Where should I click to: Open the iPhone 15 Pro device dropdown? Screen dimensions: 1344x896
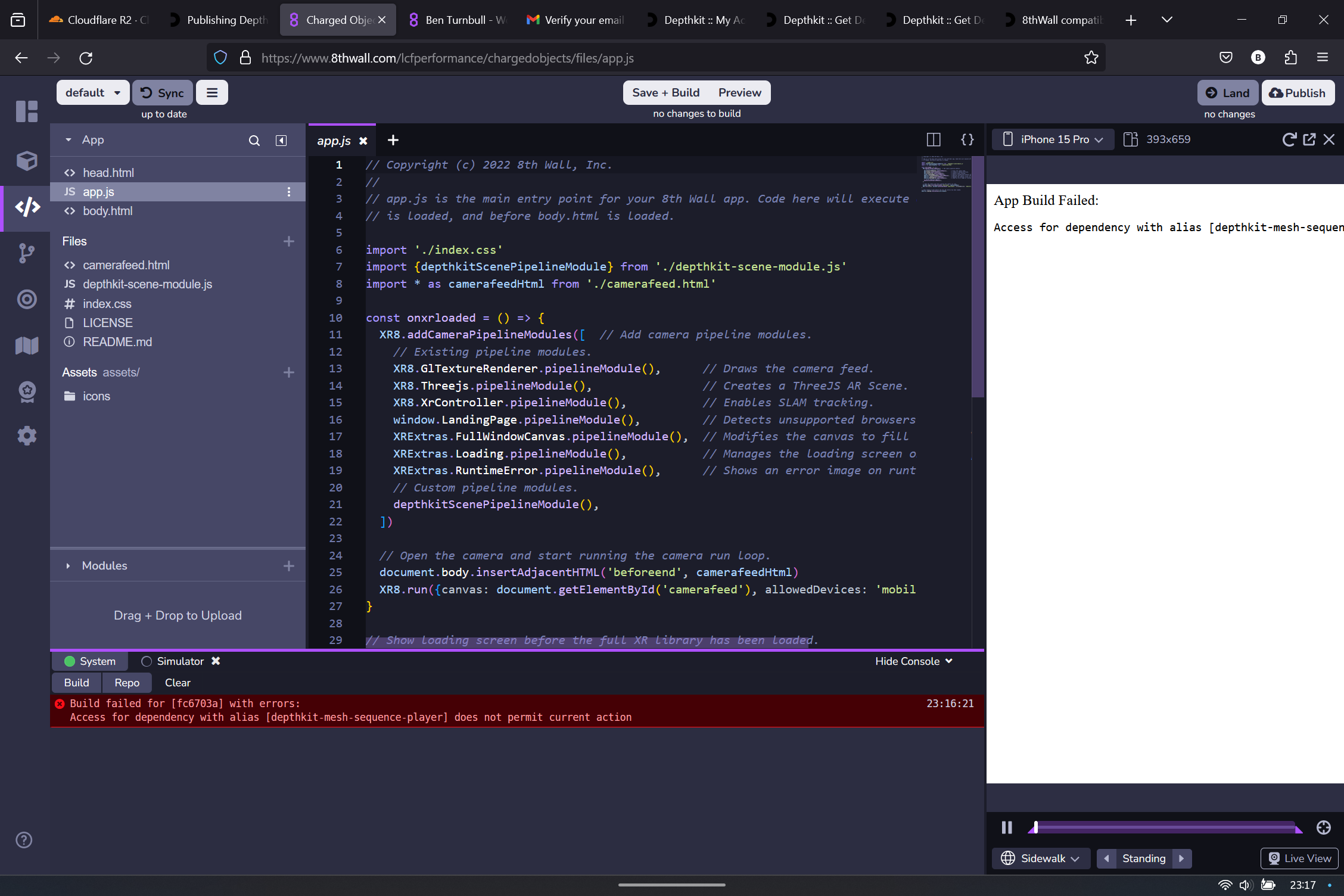click(1053, 139)
